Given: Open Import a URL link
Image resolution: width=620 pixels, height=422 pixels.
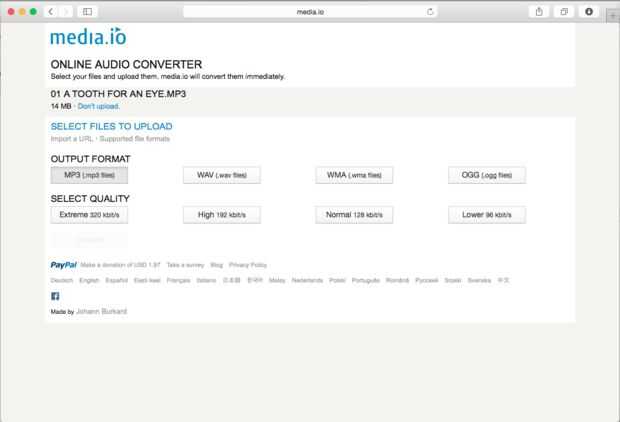Looking at the screenshot, I should pyautogui.click(x=72, y=139).
